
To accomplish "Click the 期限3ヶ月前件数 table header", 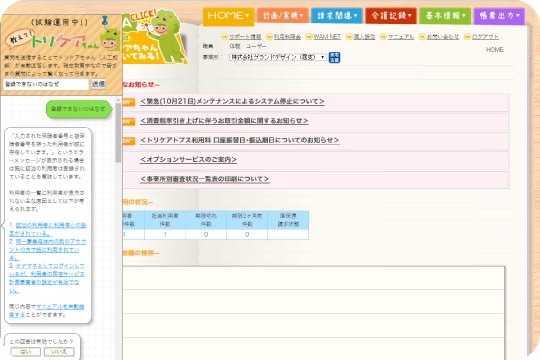I will click(x=247, y=220).
